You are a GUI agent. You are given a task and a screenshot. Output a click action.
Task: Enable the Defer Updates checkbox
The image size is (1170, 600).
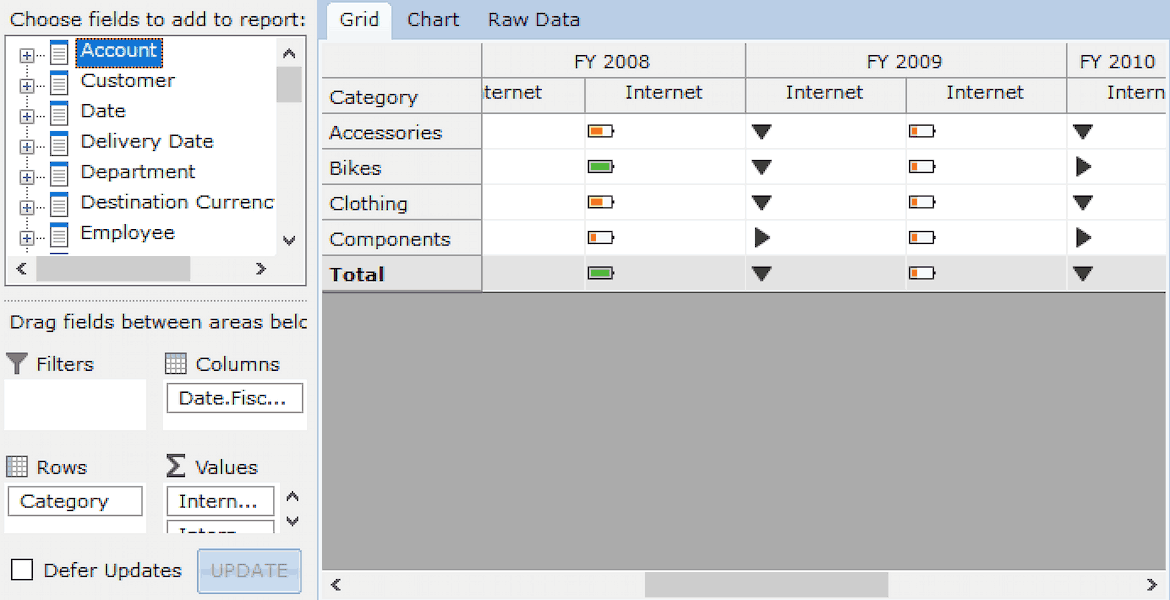(22, 571)
